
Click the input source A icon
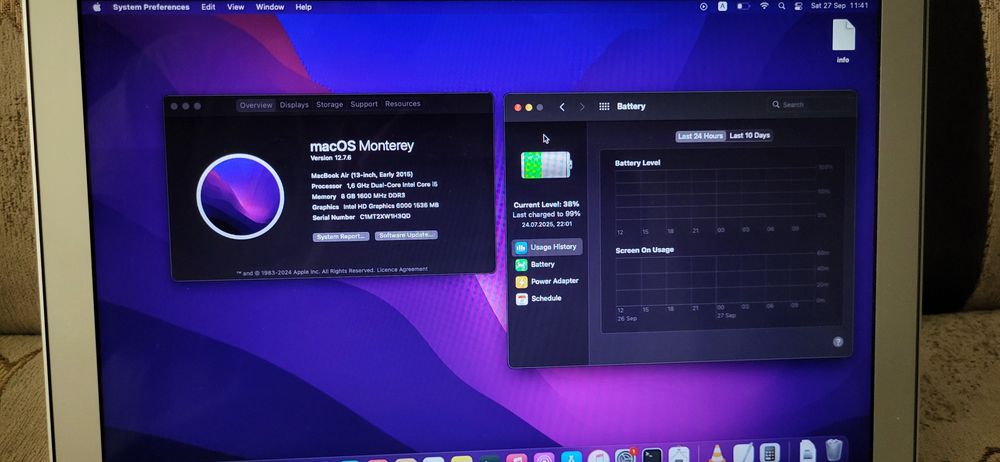[723, 6]
